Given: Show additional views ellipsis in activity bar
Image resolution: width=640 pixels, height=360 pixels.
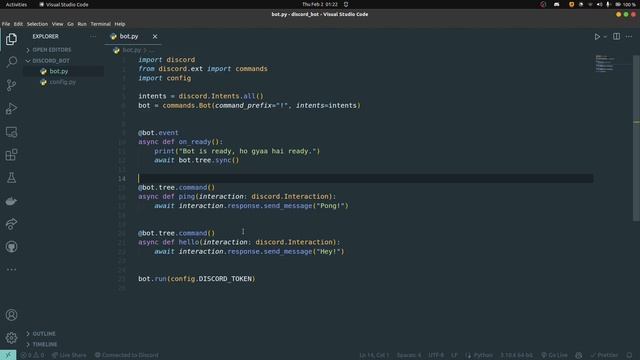Looking at the screenshot, I should click(11, 269).
